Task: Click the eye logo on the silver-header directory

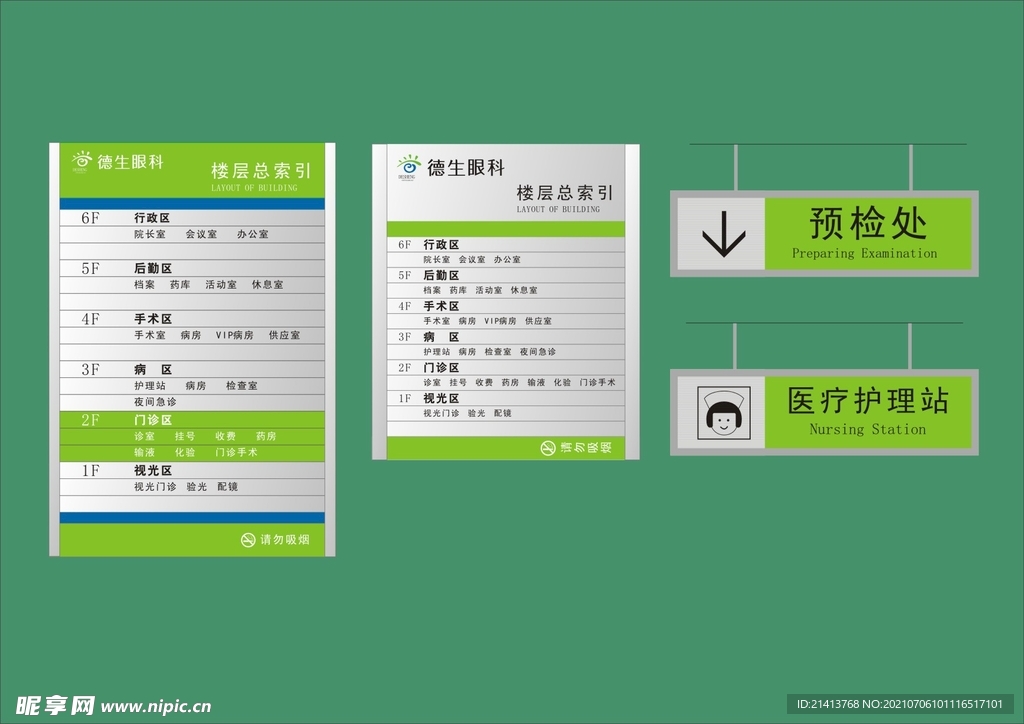Action: tap(409, 167)
